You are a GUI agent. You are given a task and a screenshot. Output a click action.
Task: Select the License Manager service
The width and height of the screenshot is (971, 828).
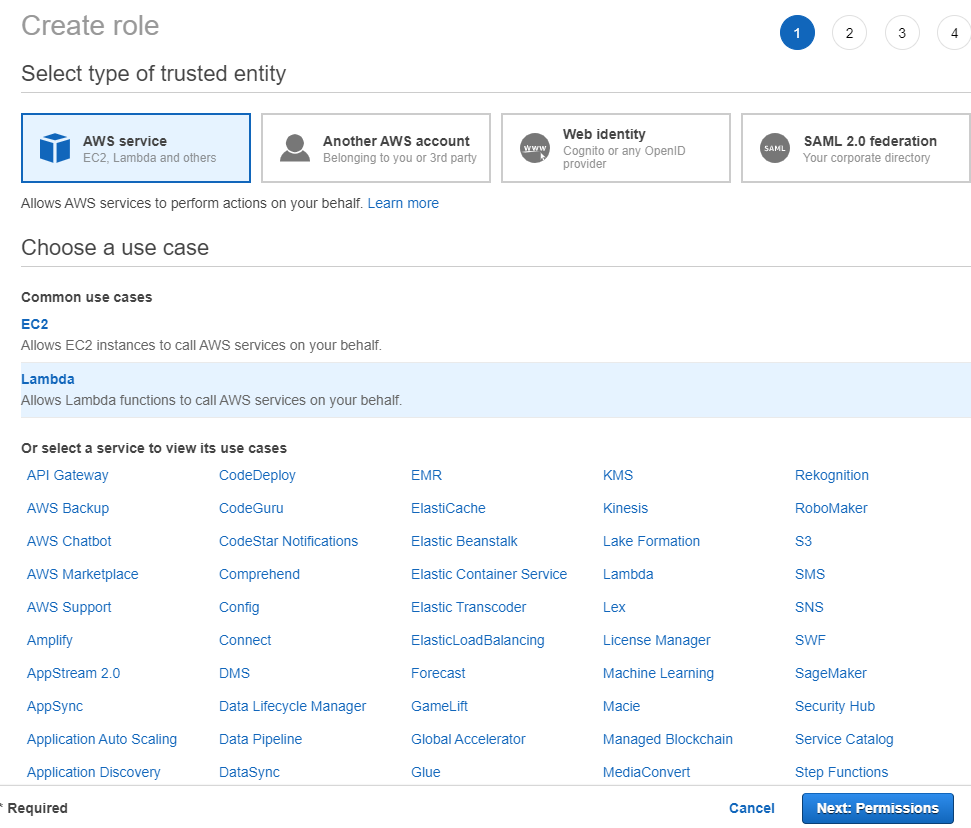[x=657, y=640]
